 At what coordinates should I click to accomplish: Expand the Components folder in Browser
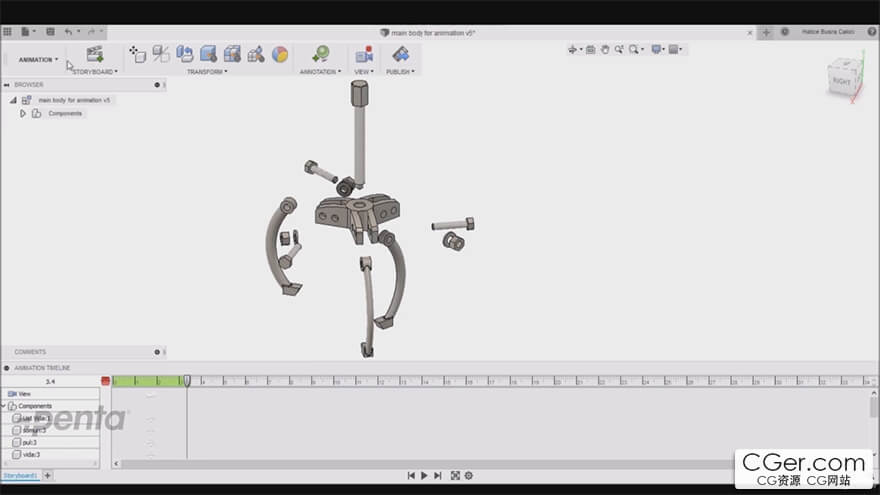pos(23,114)
